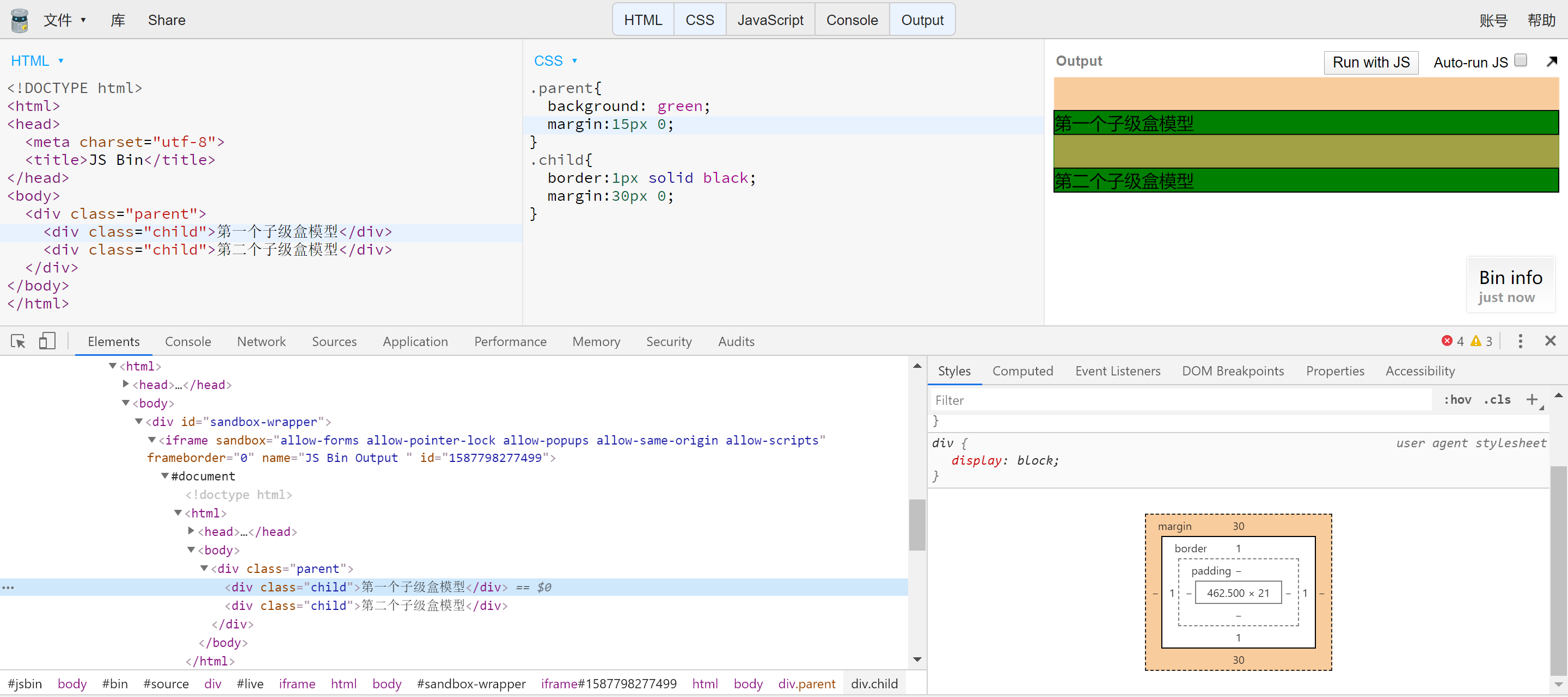Toggle the CSS panel button
Viewport: 1568px width, 697px height.
tap(700, 20)
